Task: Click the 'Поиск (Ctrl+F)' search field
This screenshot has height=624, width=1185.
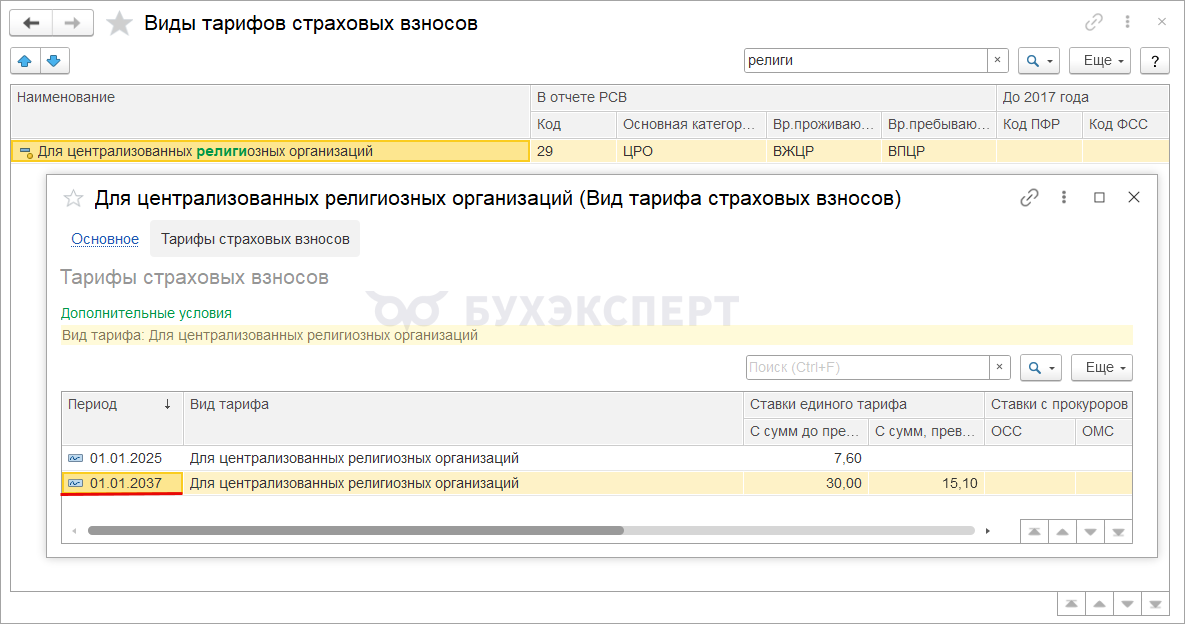Action: tap(868, 367)
